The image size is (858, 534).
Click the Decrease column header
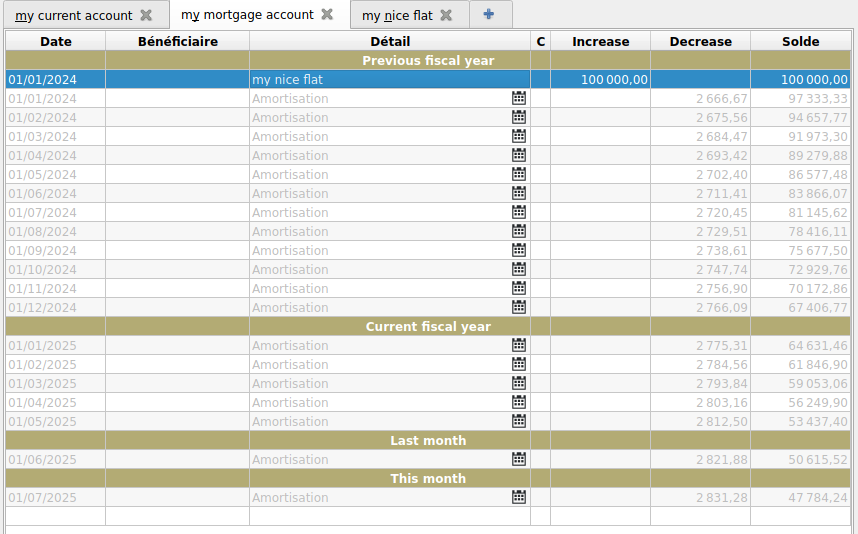click(x=700, y=41)
